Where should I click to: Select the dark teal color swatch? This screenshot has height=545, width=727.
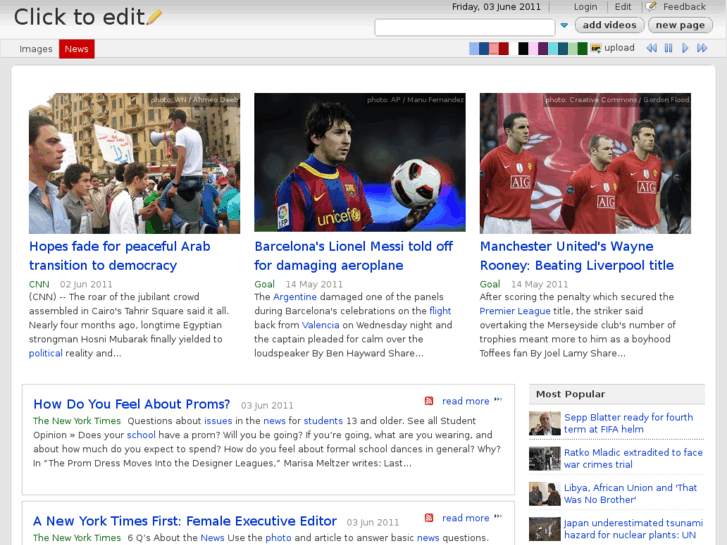[563, 48]
